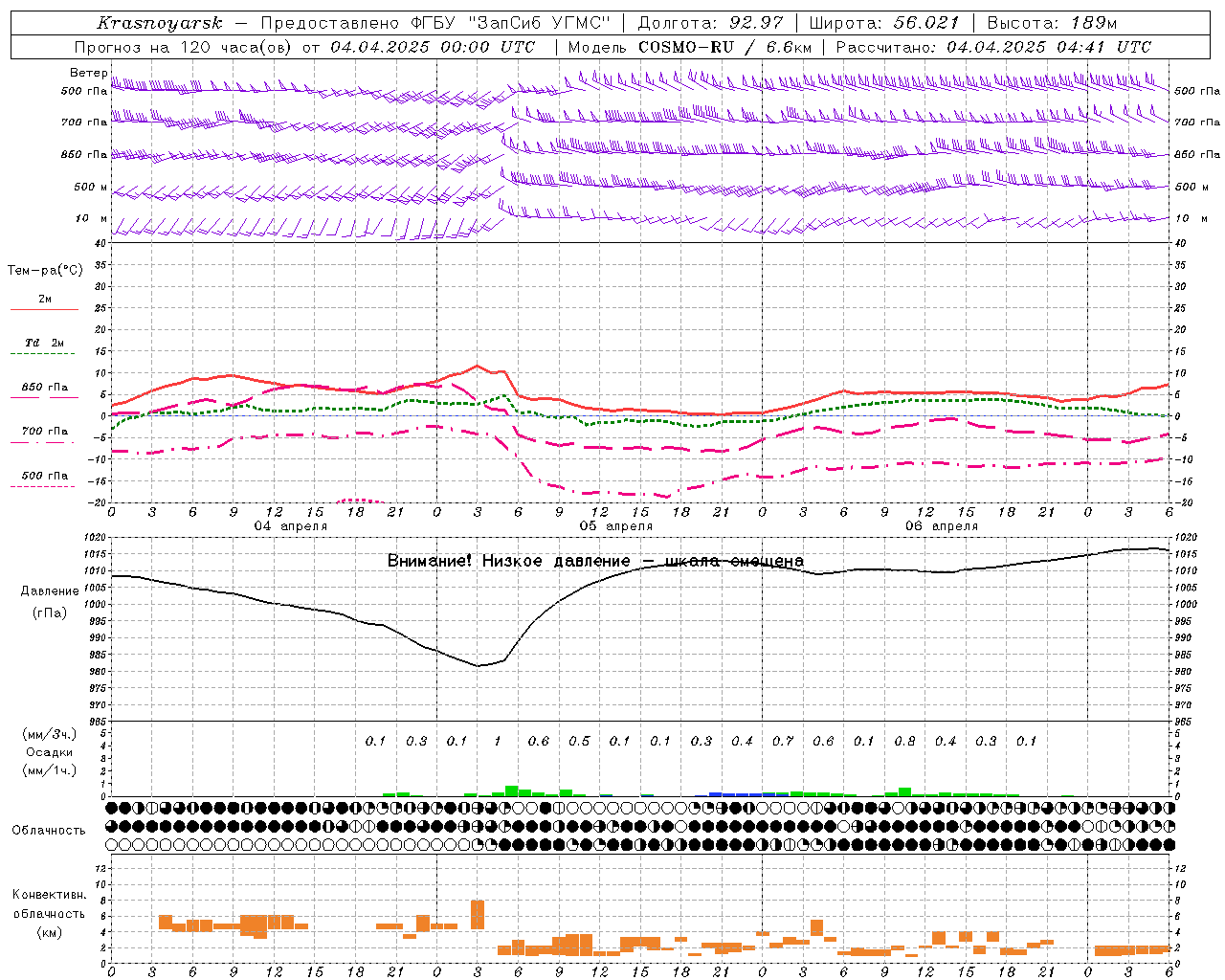1225x980 pixels.
Task: Click the 'Td 2м' dew point legend entry
Action: point(44,342)
